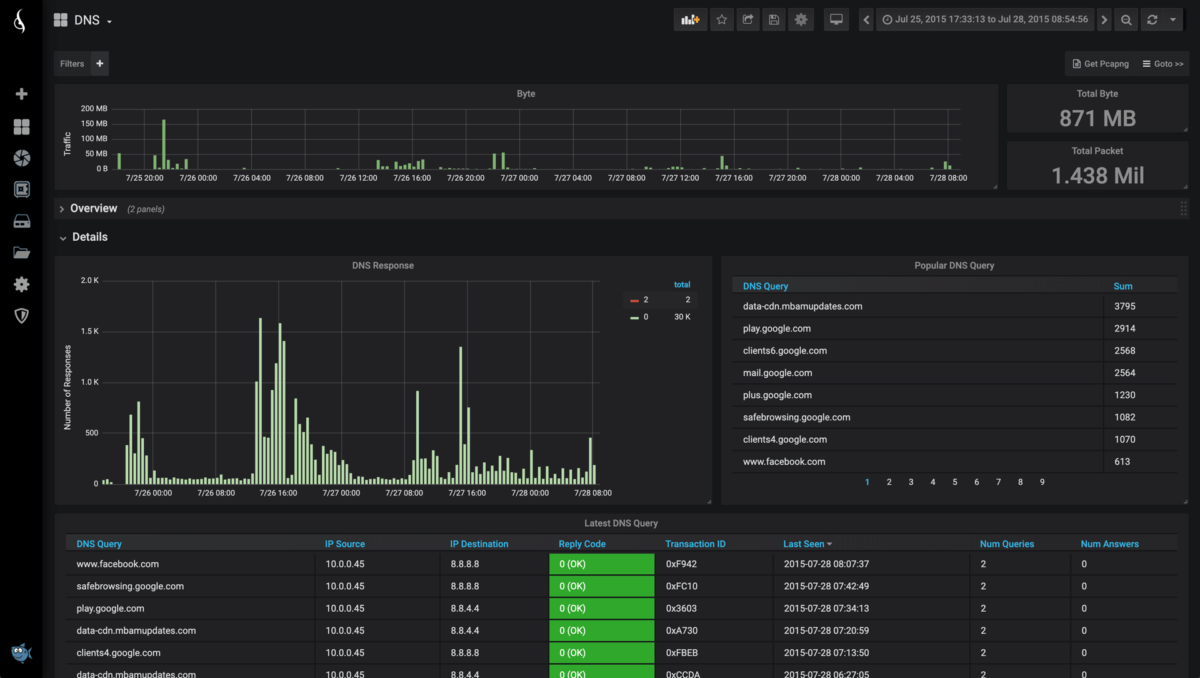
Task: Click the monitor cycle view mode icon
Action: point(836,20)
